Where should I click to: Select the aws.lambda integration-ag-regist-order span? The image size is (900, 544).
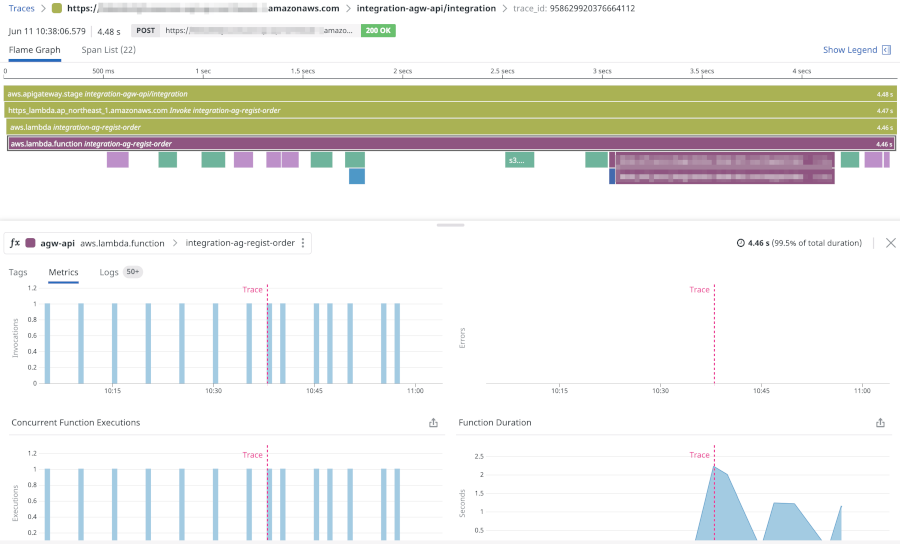[451, 127]
